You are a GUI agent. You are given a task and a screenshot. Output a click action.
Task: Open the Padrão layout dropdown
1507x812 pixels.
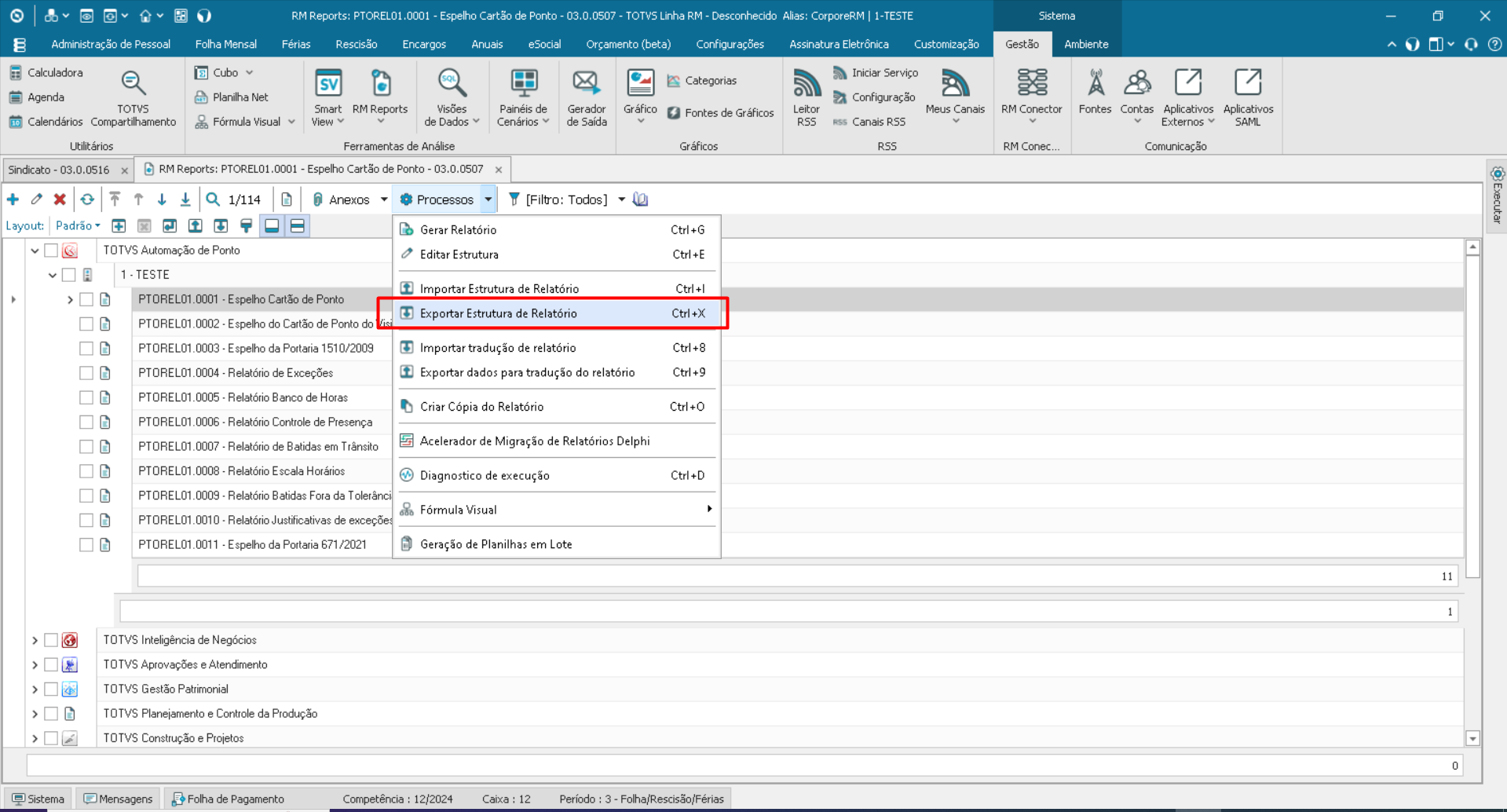click(78, 226)
